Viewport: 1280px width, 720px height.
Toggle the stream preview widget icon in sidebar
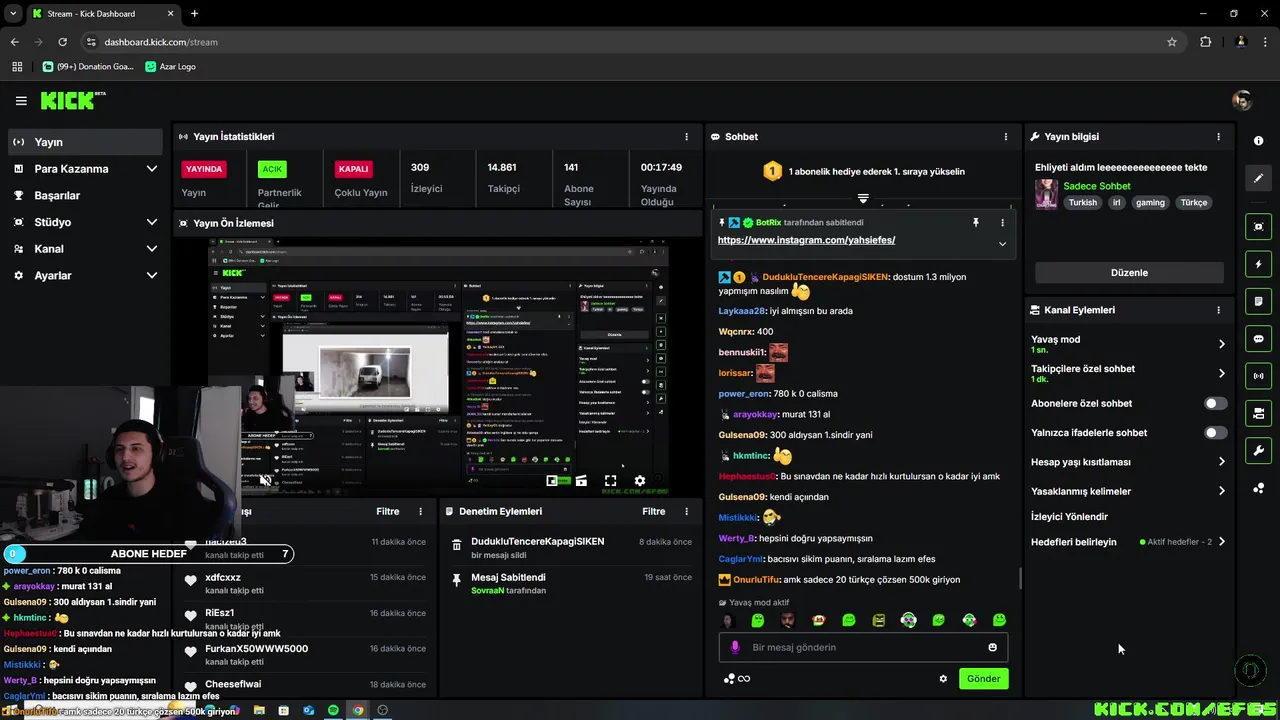tap(1258, 227)
